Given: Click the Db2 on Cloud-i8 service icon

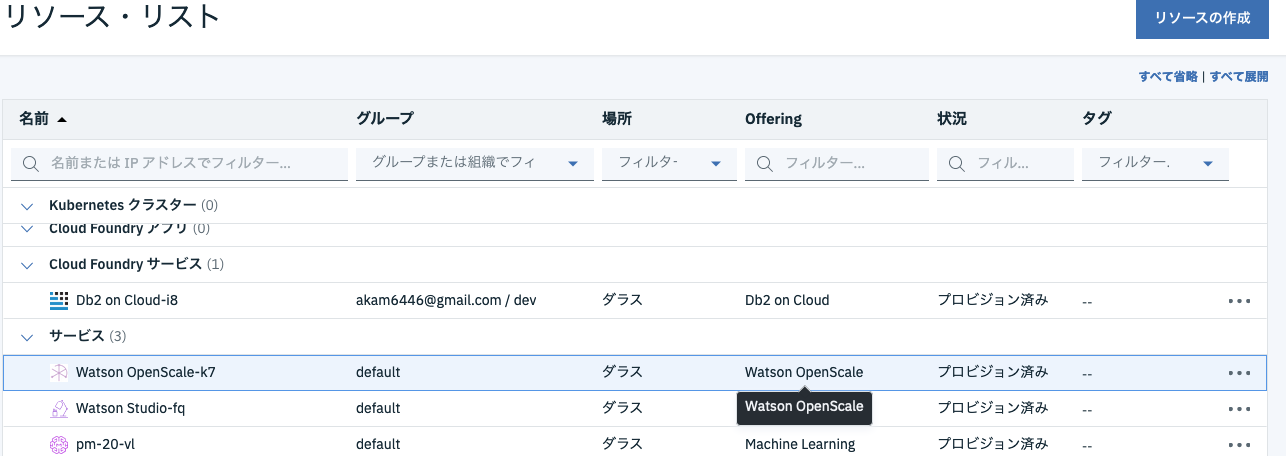Looking at the screenshot, I should [x=59, y=299].
